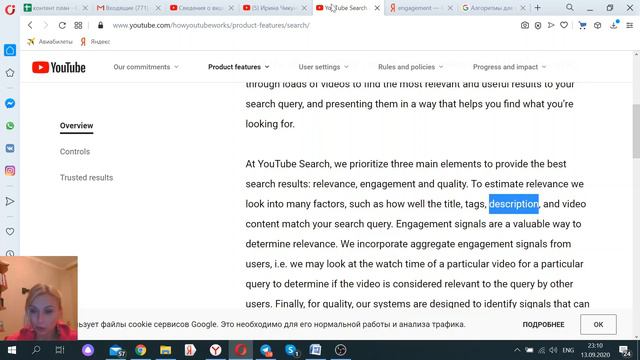Viewport: 640px width, 360px height.
Task: Open a new browser tab
Action: [538, 7]
